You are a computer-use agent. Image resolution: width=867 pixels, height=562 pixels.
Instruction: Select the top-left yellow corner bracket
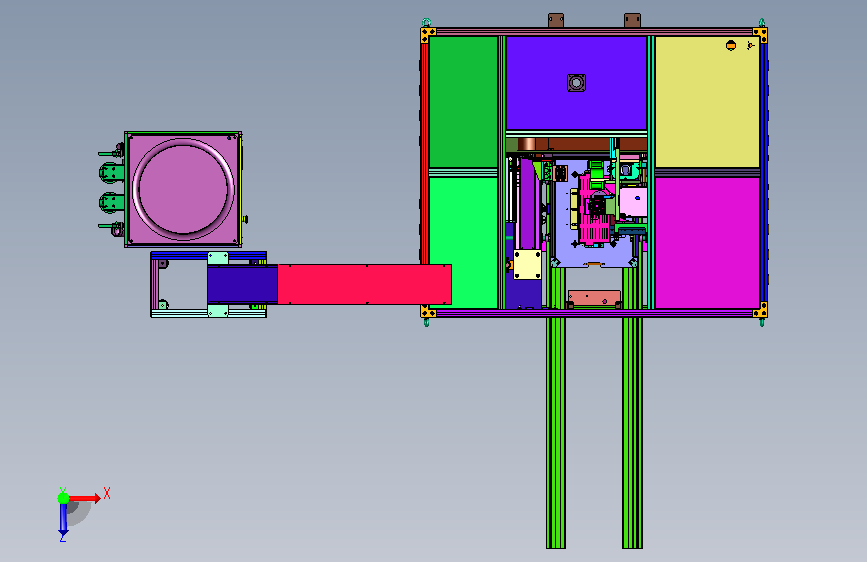pyautogui.click(x=428, y=35)
